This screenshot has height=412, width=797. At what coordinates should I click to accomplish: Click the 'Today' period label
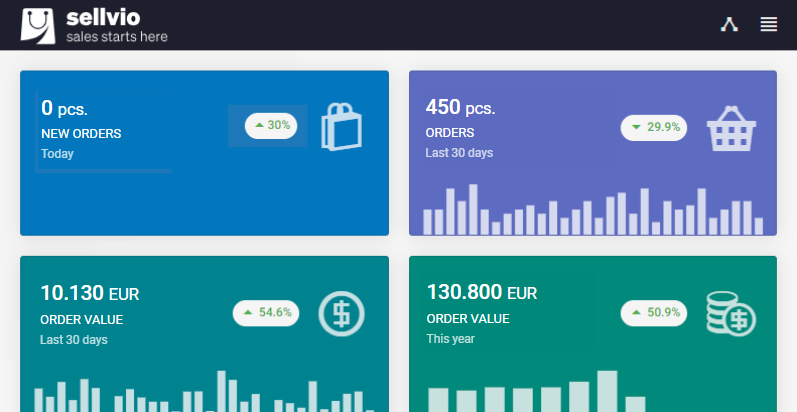click(57, 153)
